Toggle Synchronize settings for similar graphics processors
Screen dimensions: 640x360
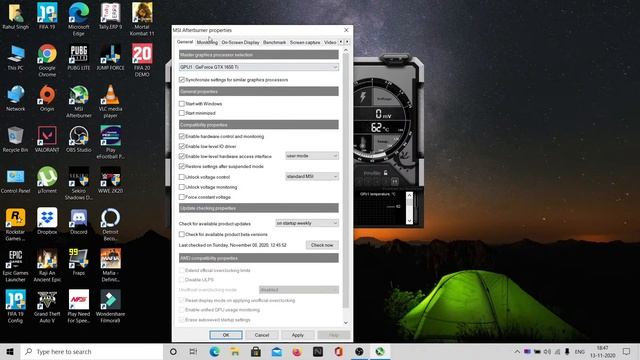tap(182, 80)
